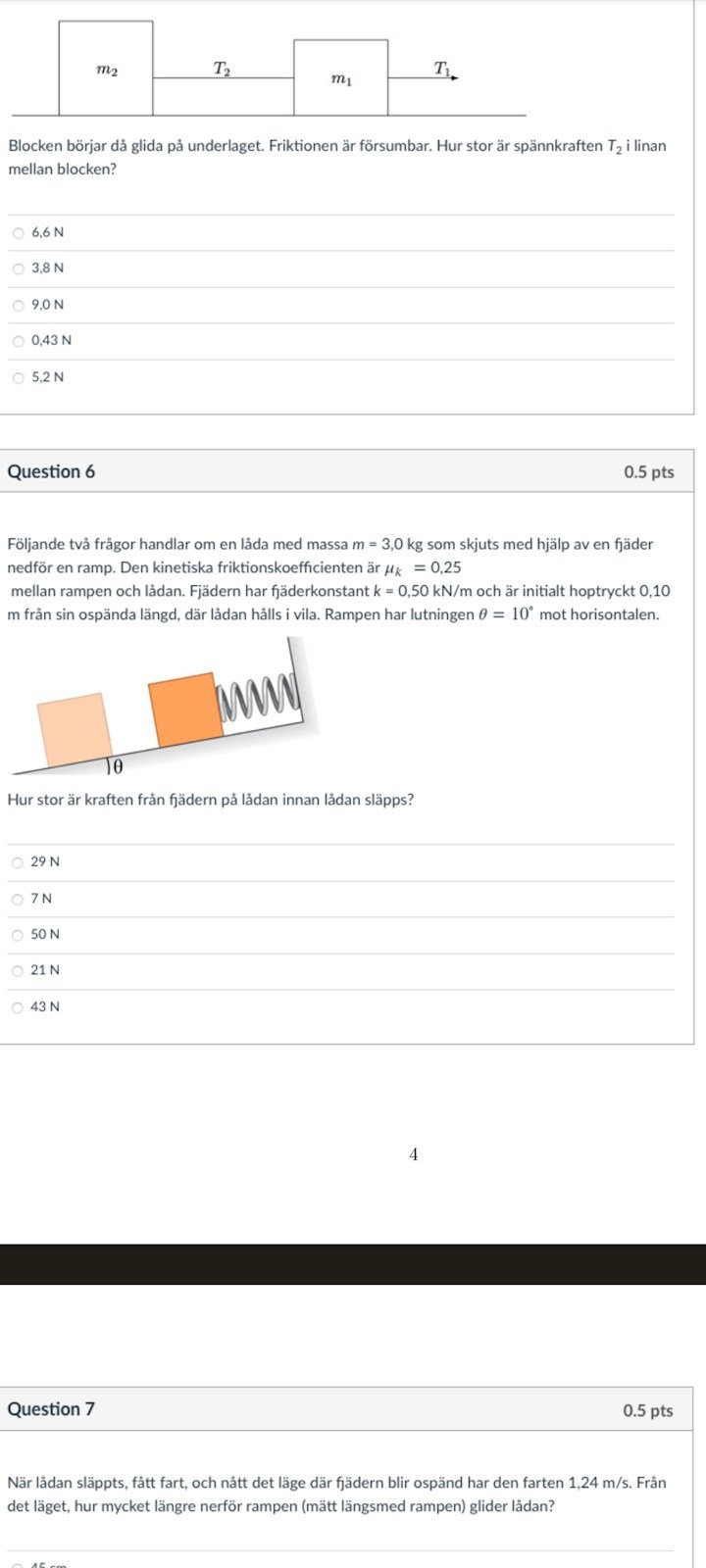Screen dimensions: 706x1568
Task: Select the 21 N radio button
Action: (x=18, y=970)
